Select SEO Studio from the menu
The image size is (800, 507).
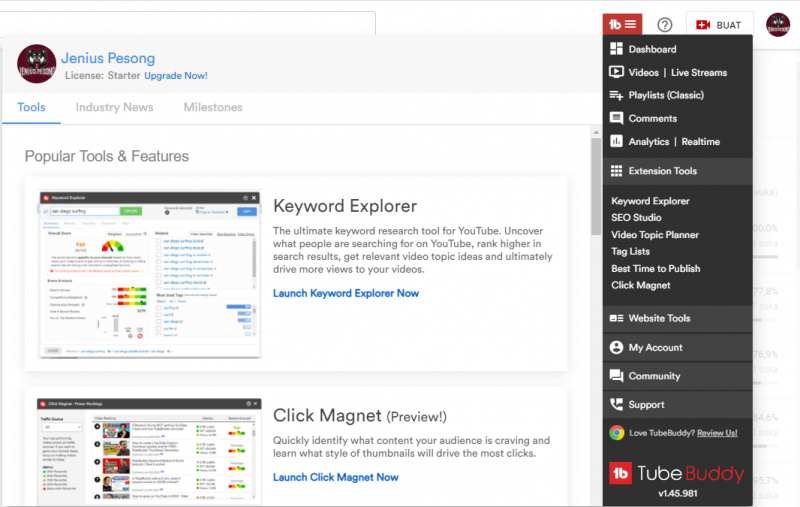tap(636, 218)
